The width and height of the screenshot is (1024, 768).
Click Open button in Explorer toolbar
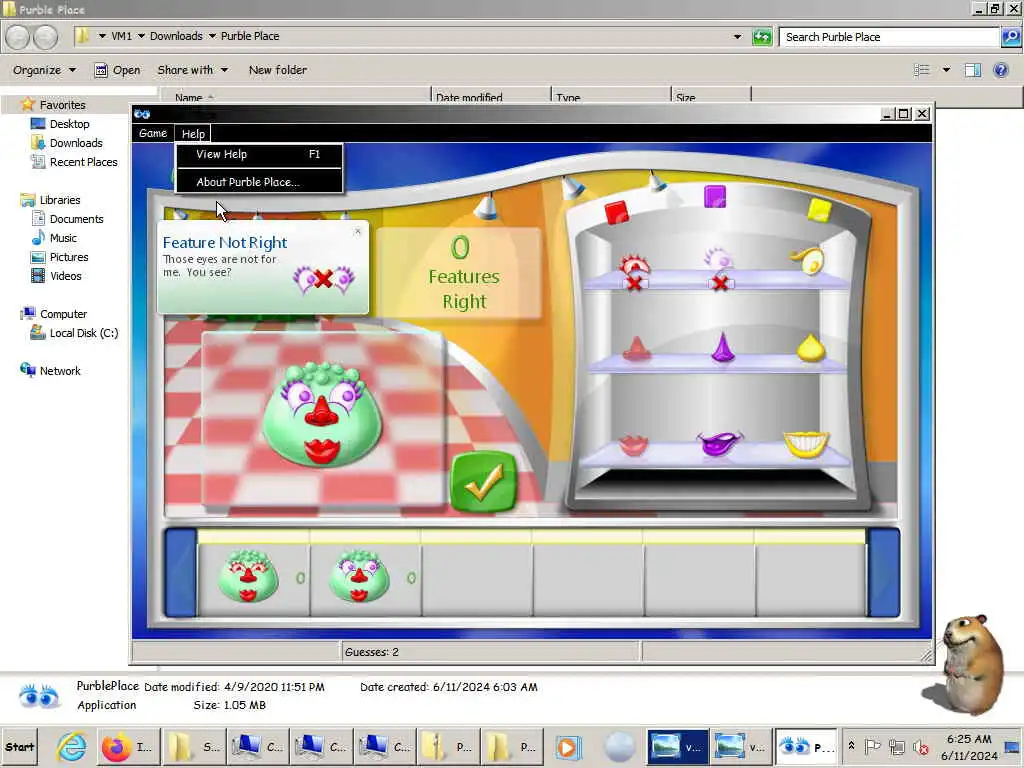(x=118, y=70)
